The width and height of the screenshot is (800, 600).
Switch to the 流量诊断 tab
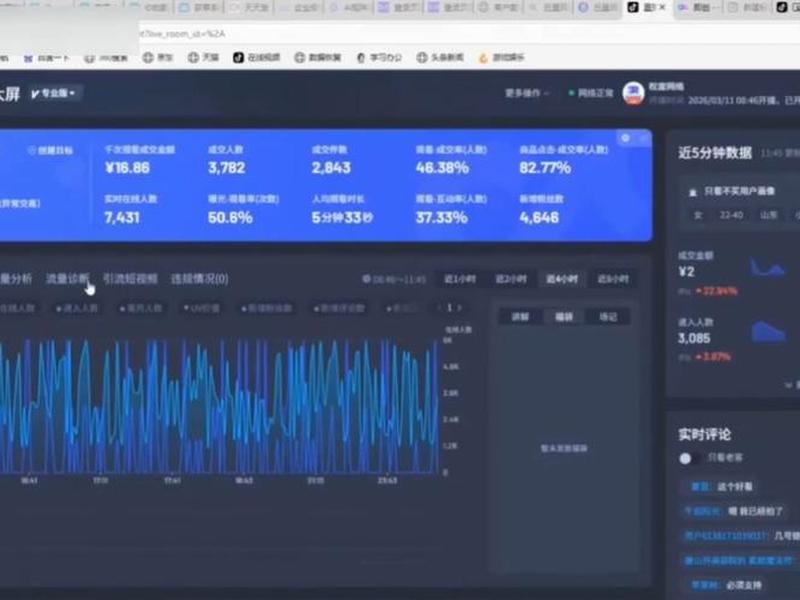click(67, 279)
